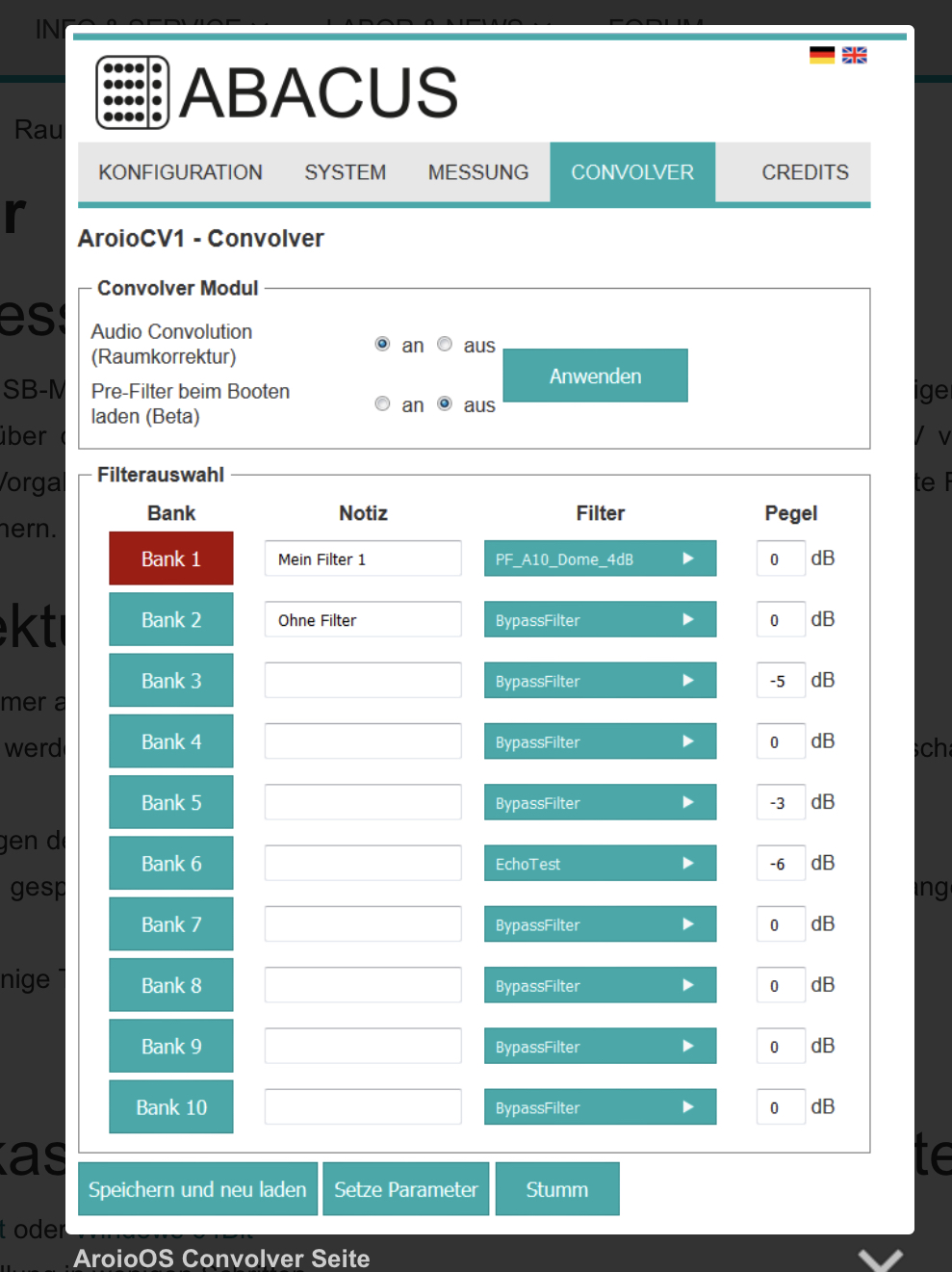Open the Bank 7 filter dropdown
952x1272 pixels.
(601, 924)
